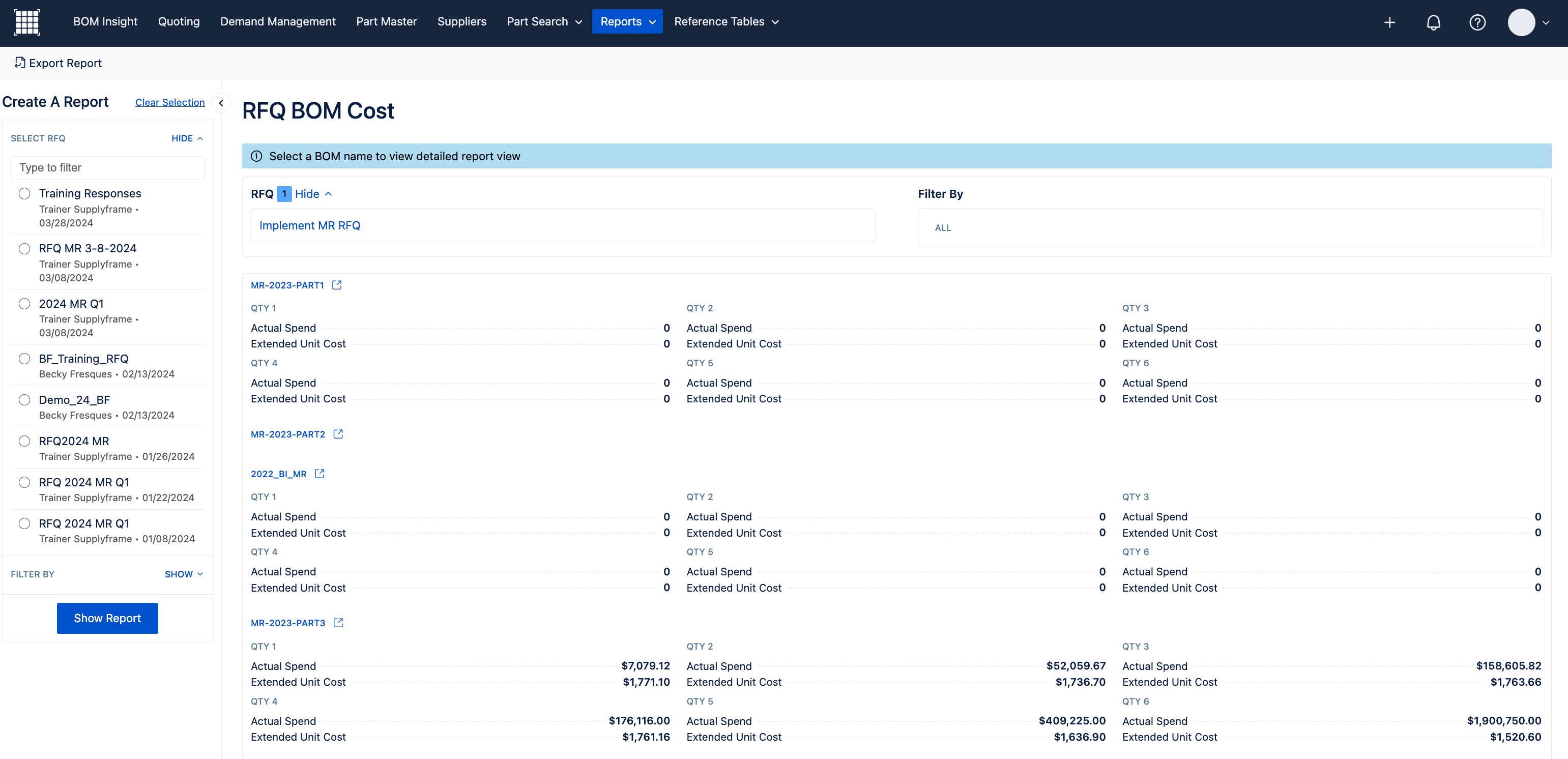This screenshot has height=759, width=1568.
Task: Click the RFQ count badge 1
Action: pyautogui.click(x=284, y=194)
